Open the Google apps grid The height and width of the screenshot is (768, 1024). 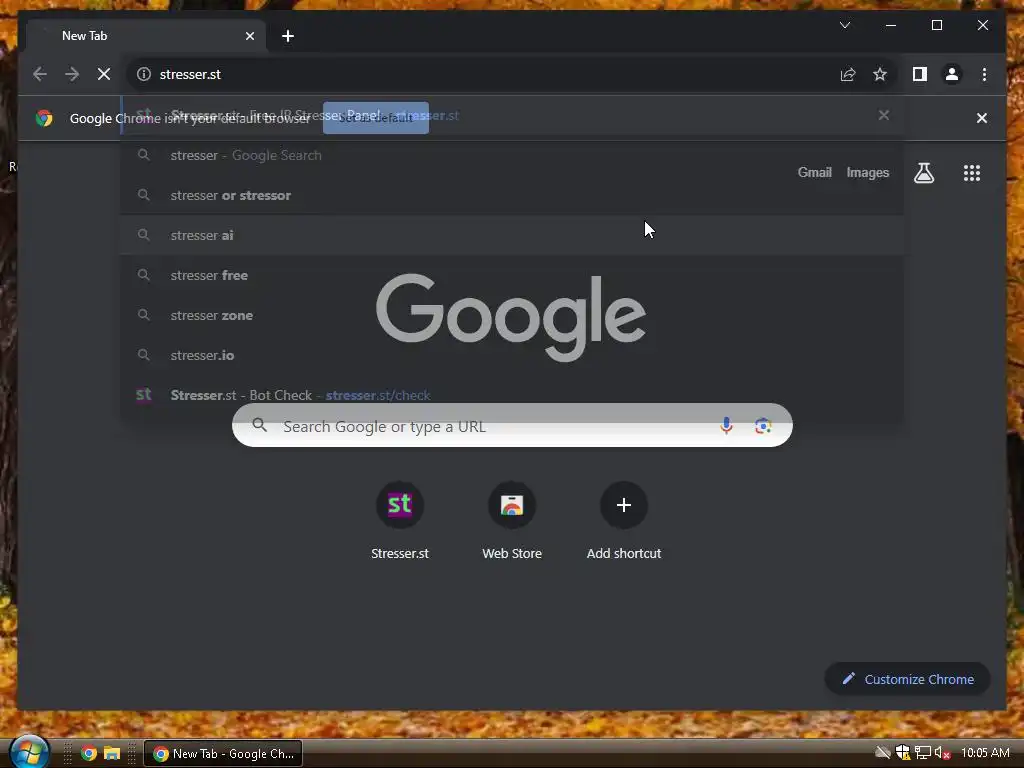coord(972,173)
